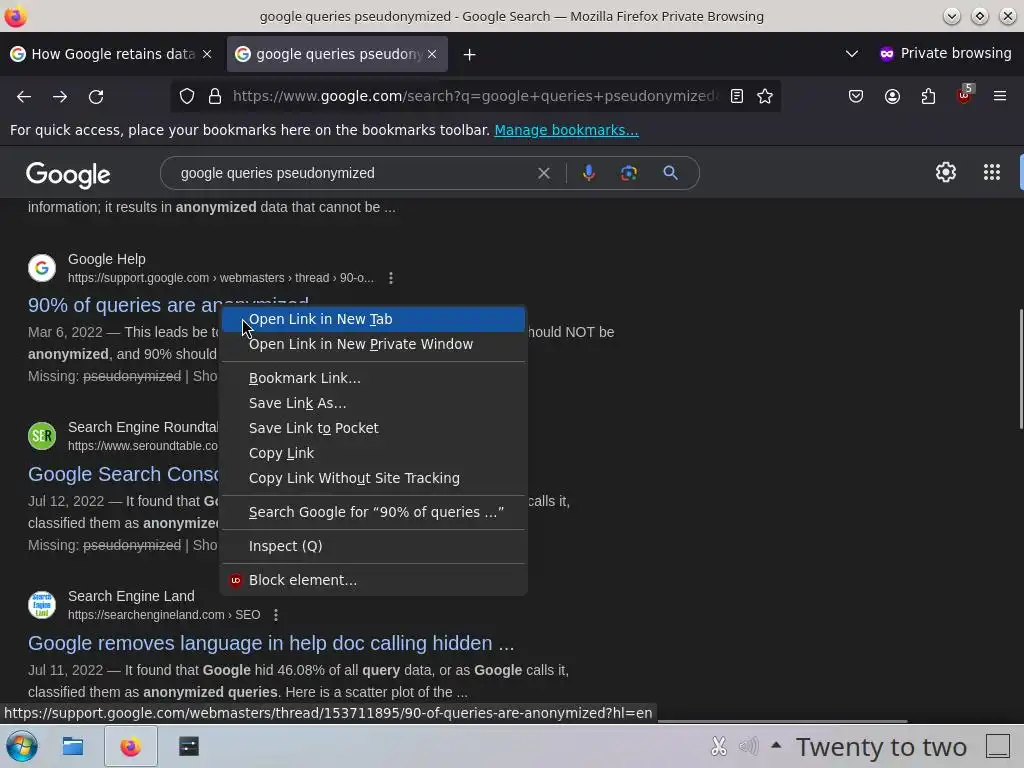Choose Open Link in New Private Window

pos(373,344)
